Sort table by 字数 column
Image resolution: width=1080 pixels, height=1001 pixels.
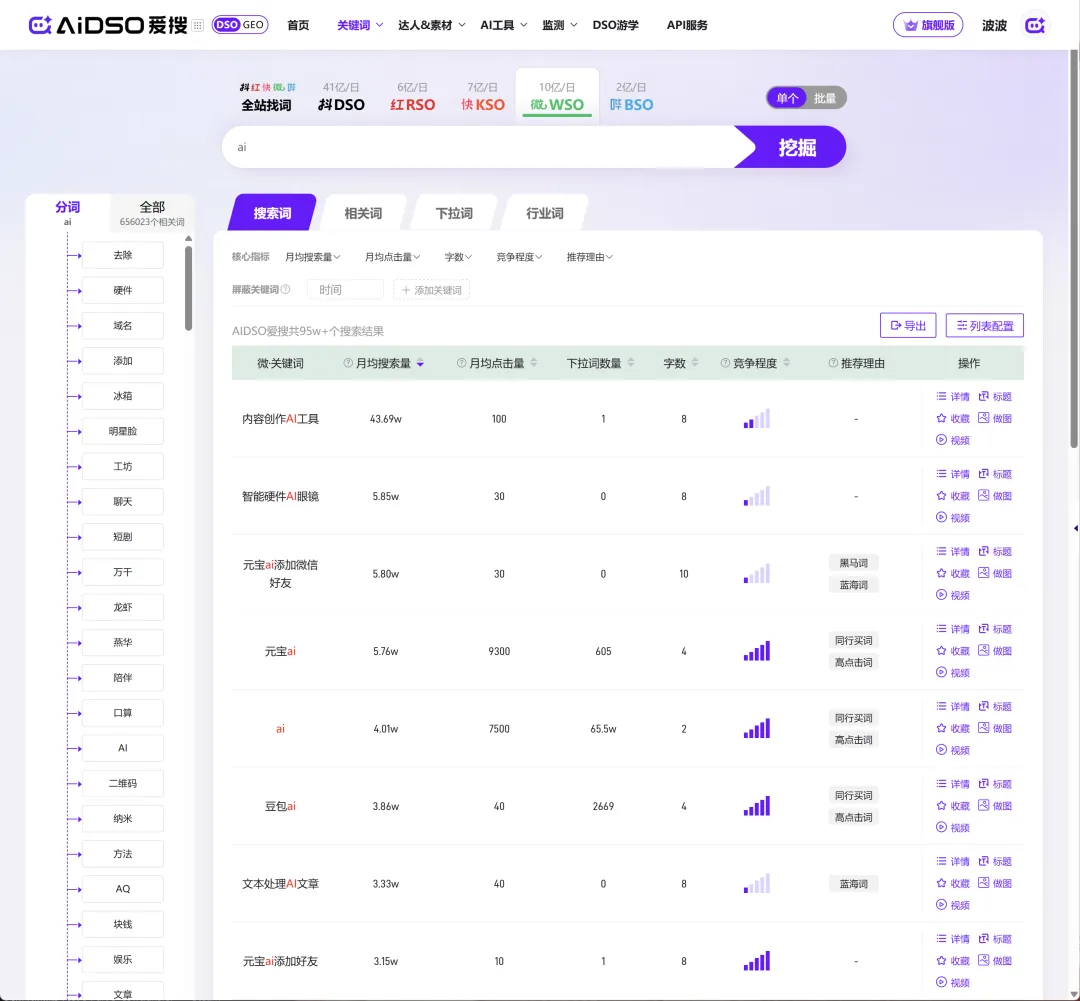(x=695, y=363)
